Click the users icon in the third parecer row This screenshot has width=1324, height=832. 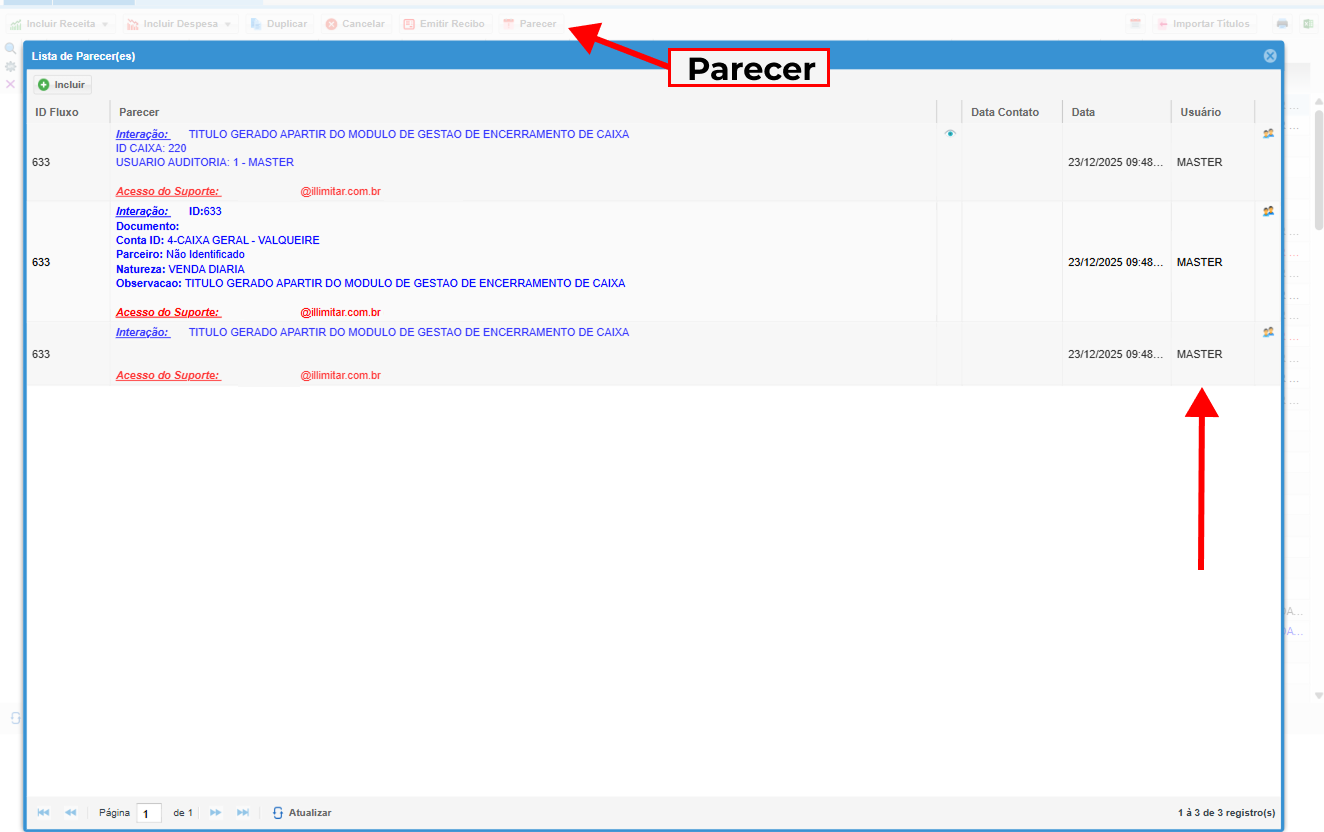coord(1268,332)
